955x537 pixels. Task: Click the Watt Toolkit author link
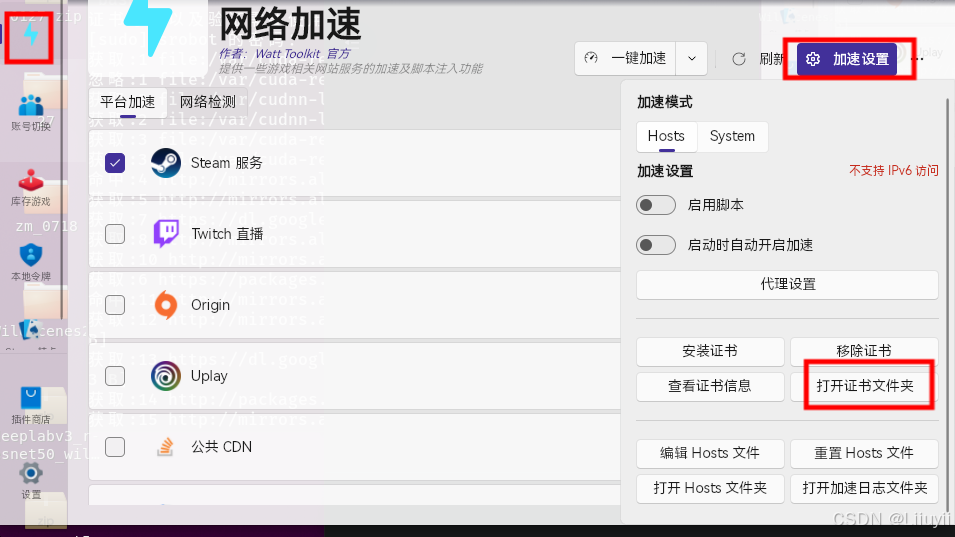(302, 54)
